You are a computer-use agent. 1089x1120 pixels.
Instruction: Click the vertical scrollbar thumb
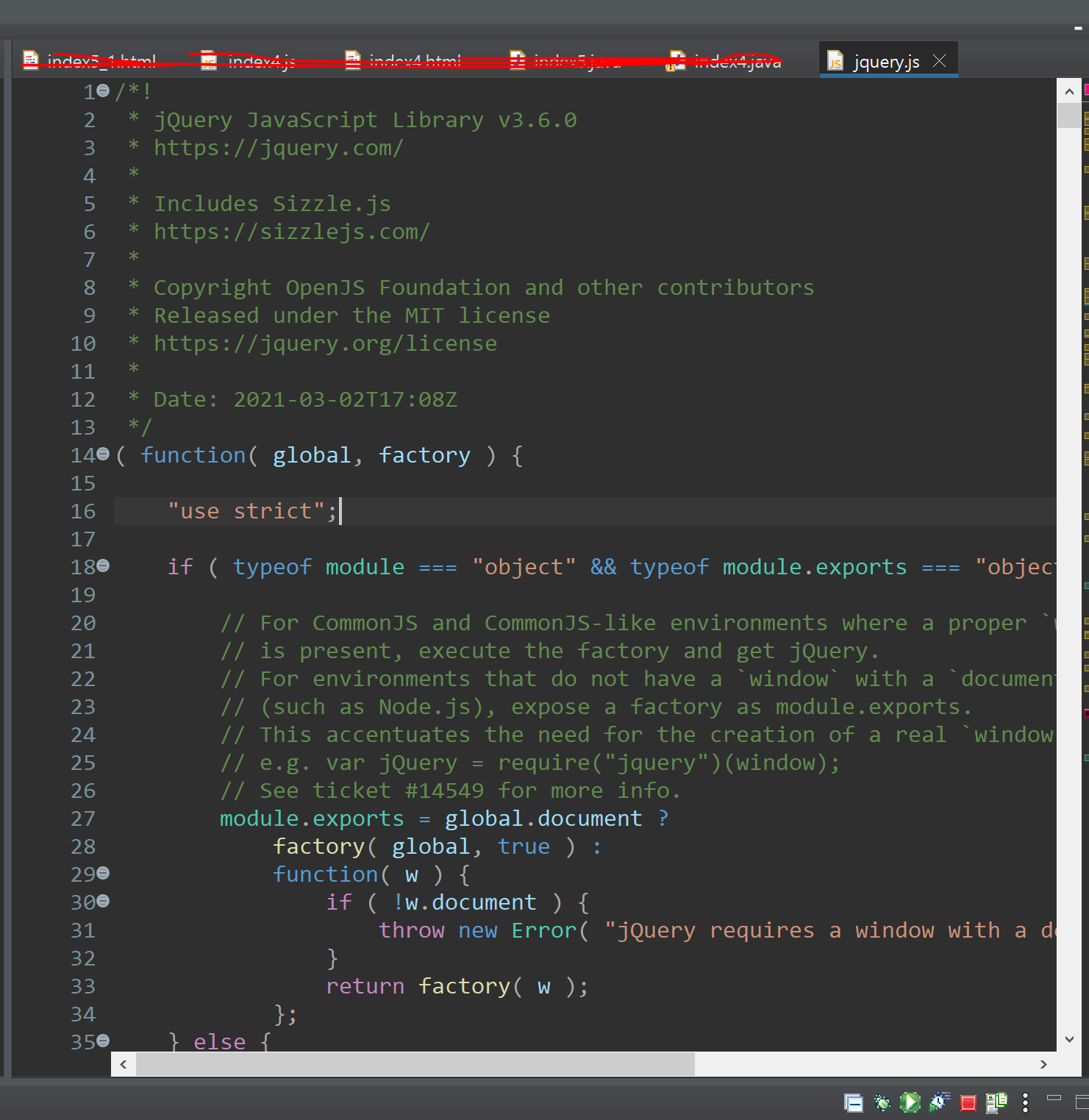coord(1069,116)
